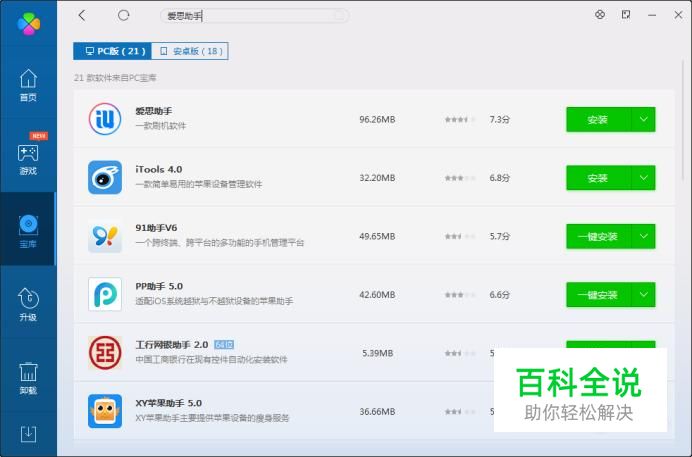Click the colorful app logo

click(x=29, y=23)
